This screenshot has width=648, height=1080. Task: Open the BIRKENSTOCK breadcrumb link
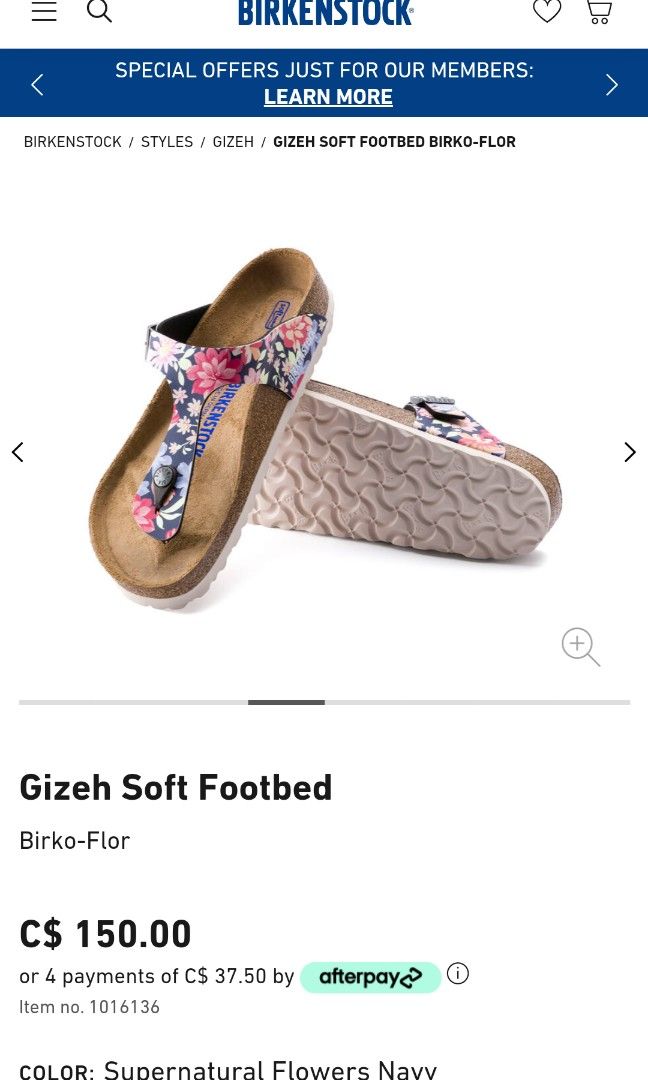(x=72, y=142)
